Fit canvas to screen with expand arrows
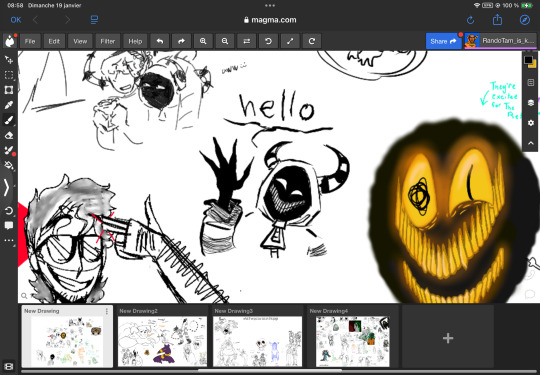 (x=290, y=41)
